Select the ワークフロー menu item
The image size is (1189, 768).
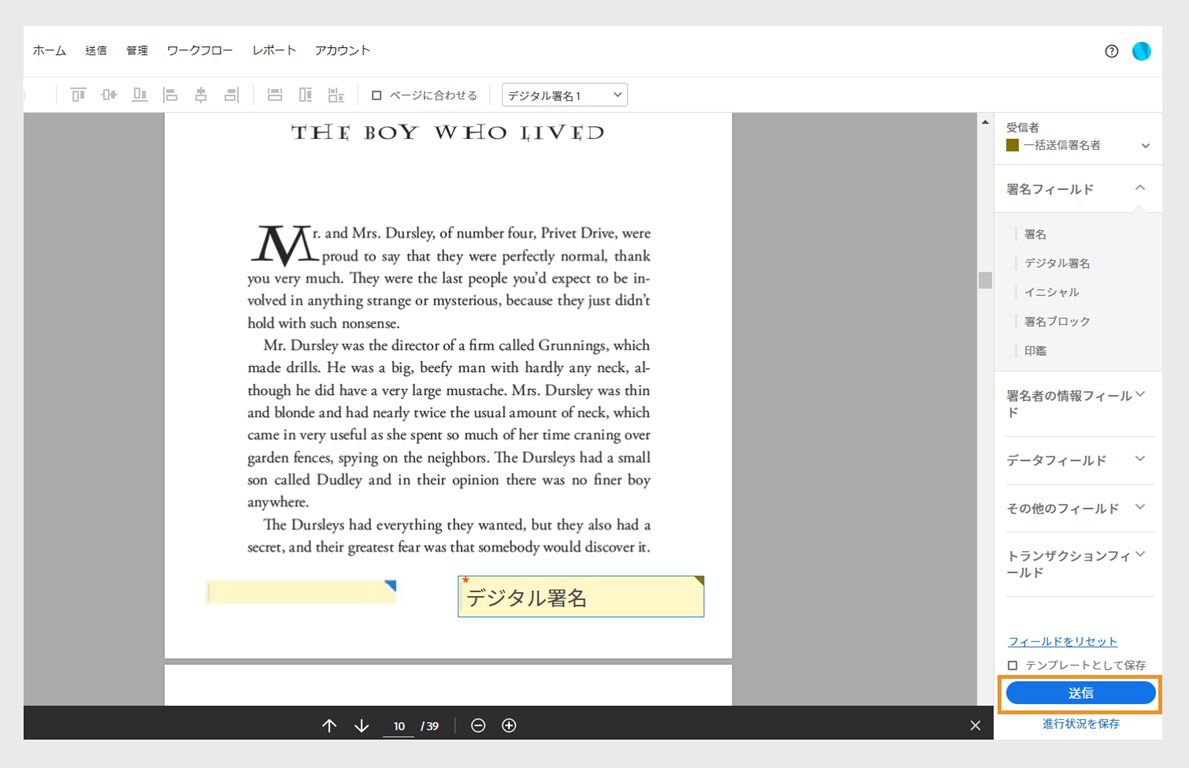[199, 50]
